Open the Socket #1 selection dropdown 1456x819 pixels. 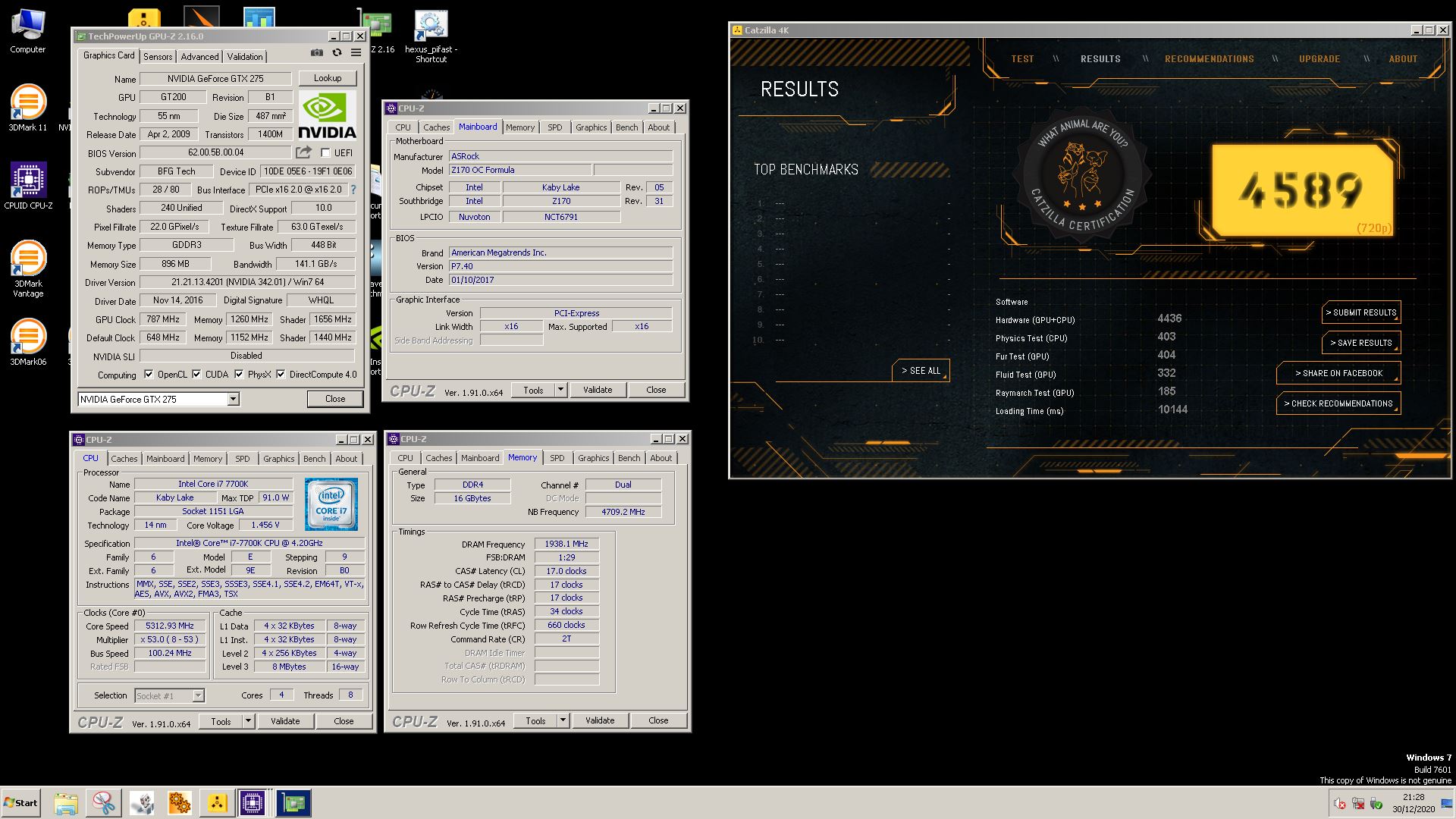(198, 695)
